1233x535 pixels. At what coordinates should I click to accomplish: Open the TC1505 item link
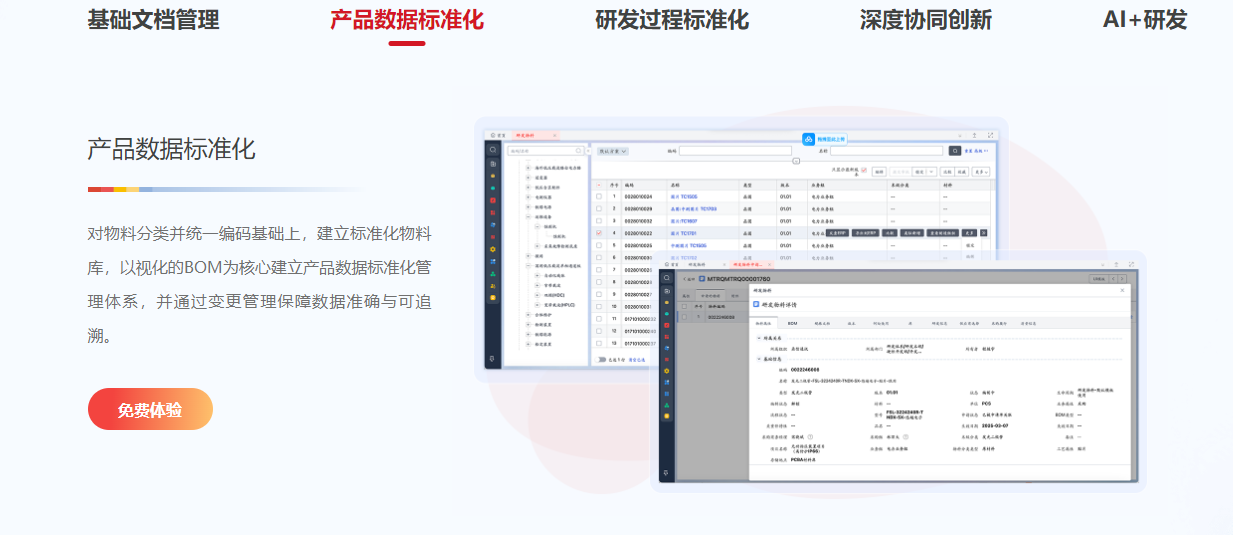[x=684, y=197]
